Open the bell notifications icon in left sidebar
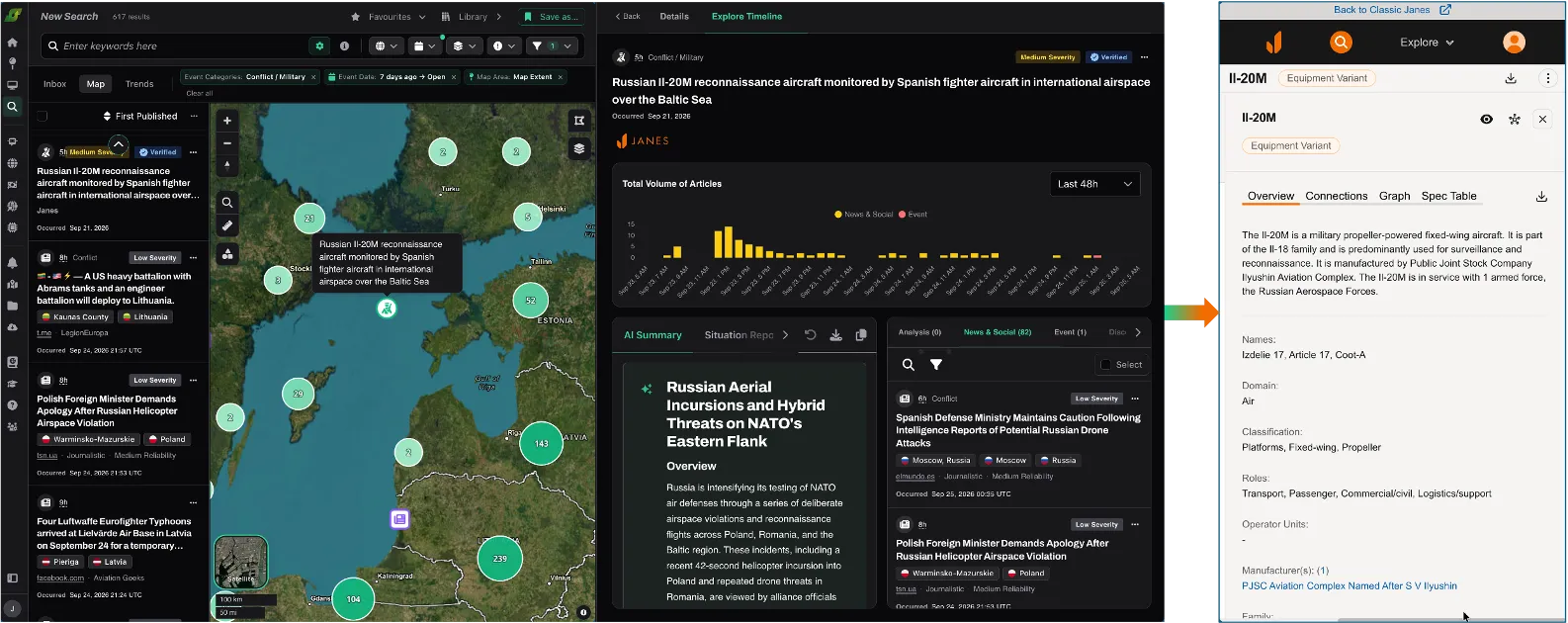 (12, 263)
